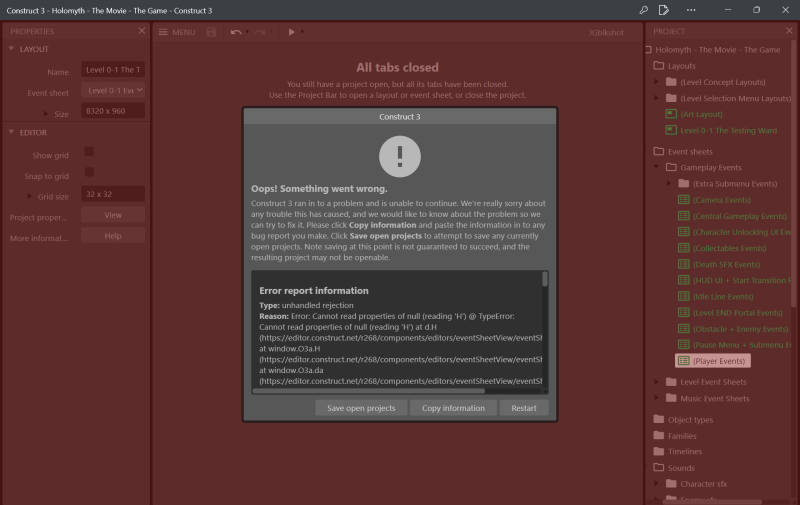Click the Help button
Viewport: 800px width, 505px height.
coord(113,236)
